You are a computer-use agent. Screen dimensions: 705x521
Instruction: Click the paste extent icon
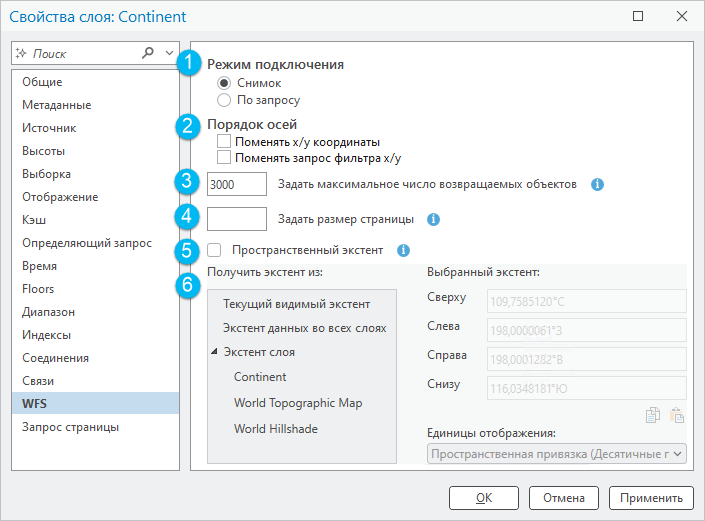(x=677, y=416)
